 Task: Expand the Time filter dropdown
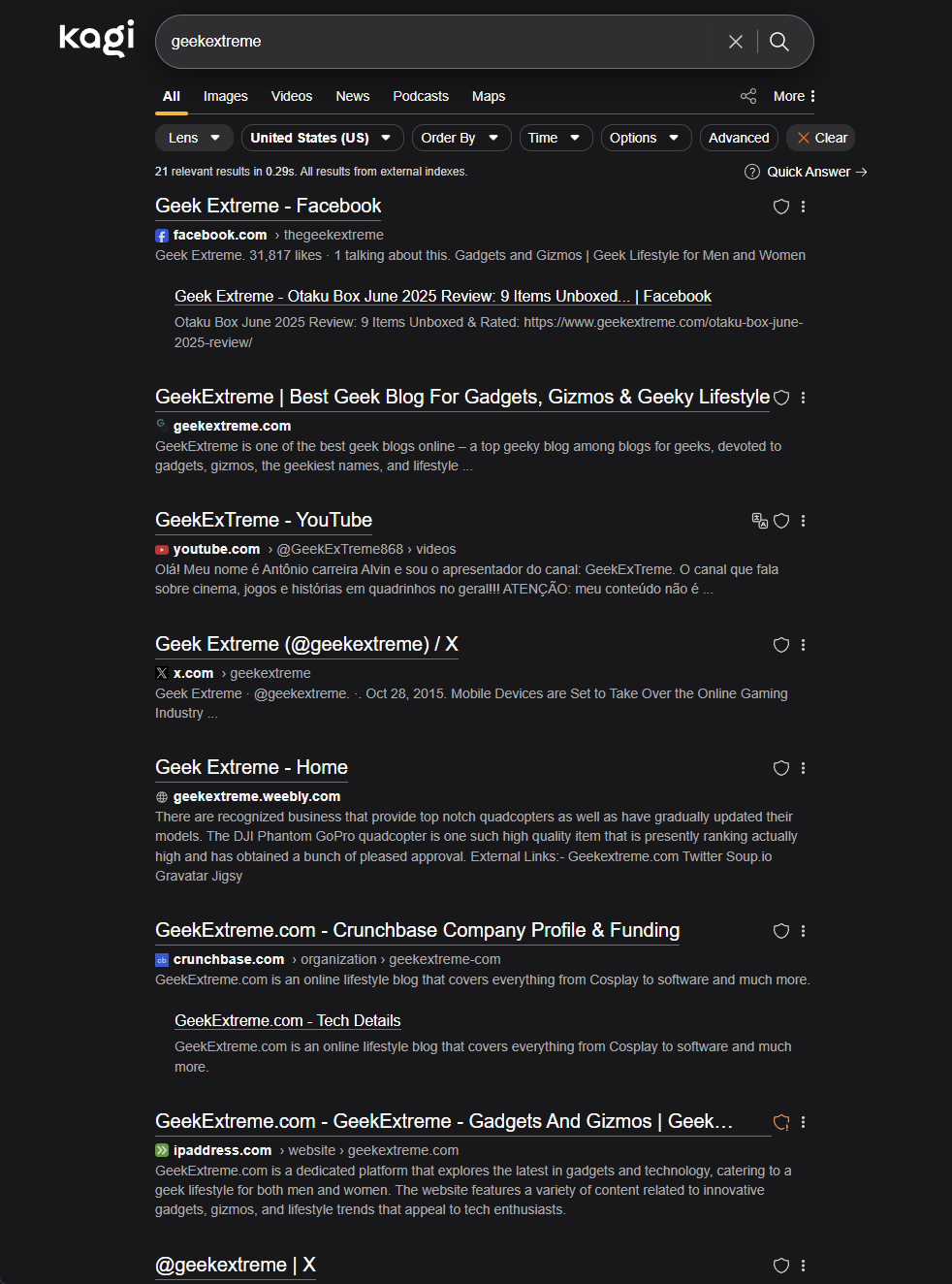[555, 138]
